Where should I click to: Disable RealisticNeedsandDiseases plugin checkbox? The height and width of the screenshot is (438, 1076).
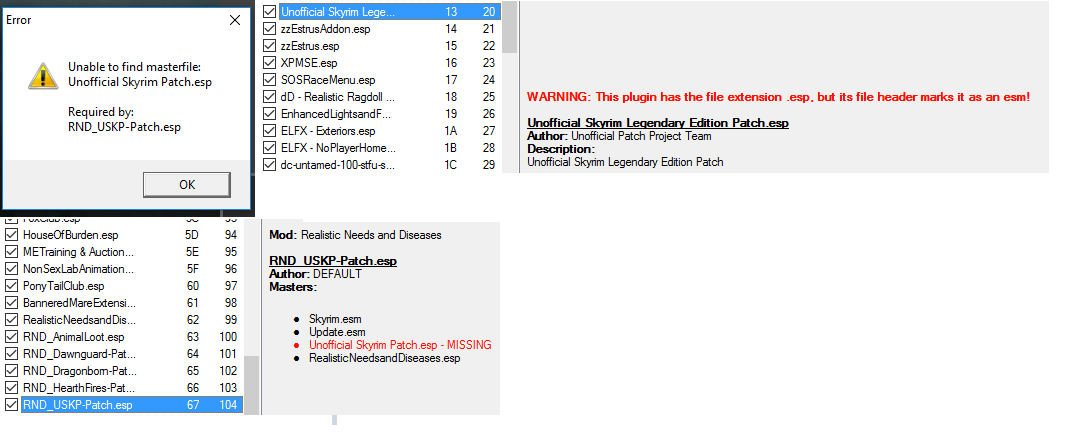11,320
